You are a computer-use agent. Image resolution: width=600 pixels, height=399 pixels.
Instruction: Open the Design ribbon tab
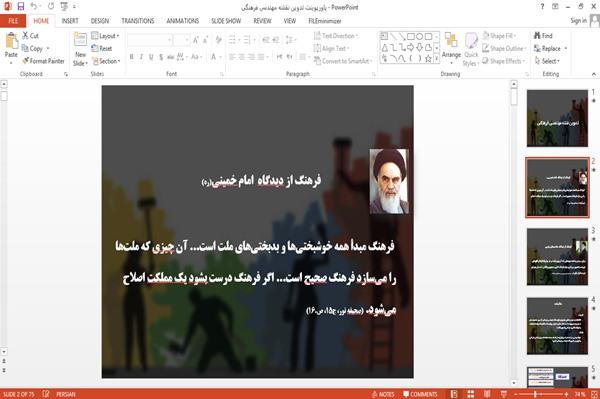(x=100, y=21)
